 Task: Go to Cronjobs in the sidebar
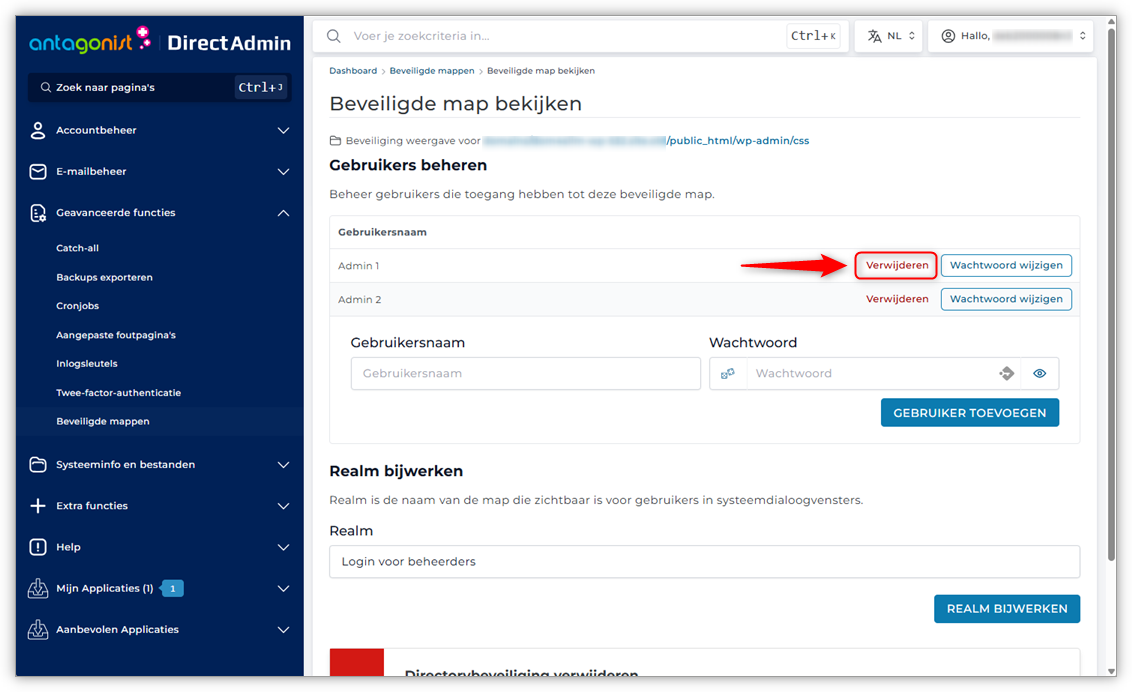click(77, 306)
